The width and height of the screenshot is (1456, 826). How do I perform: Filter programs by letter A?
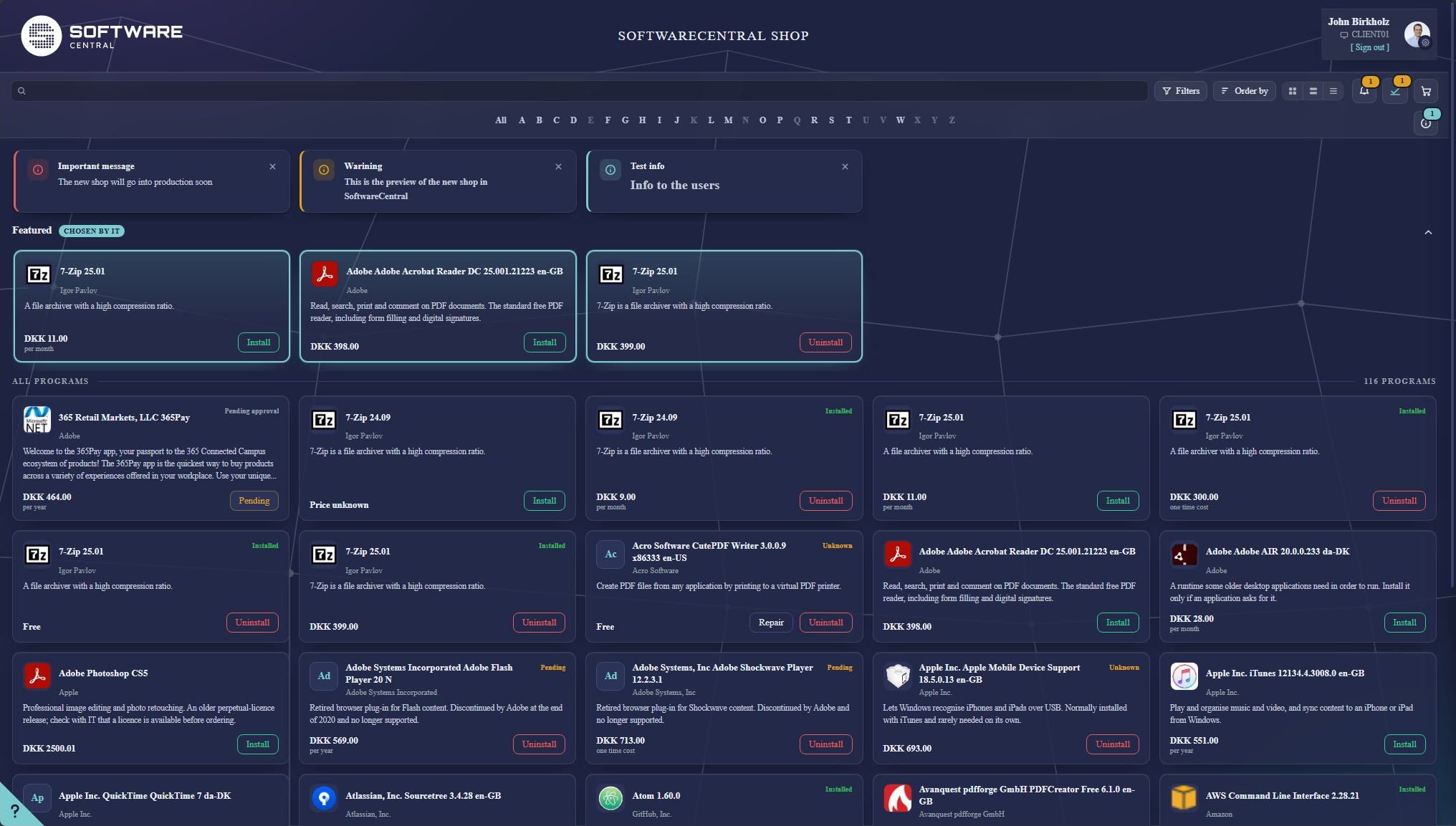522,120
